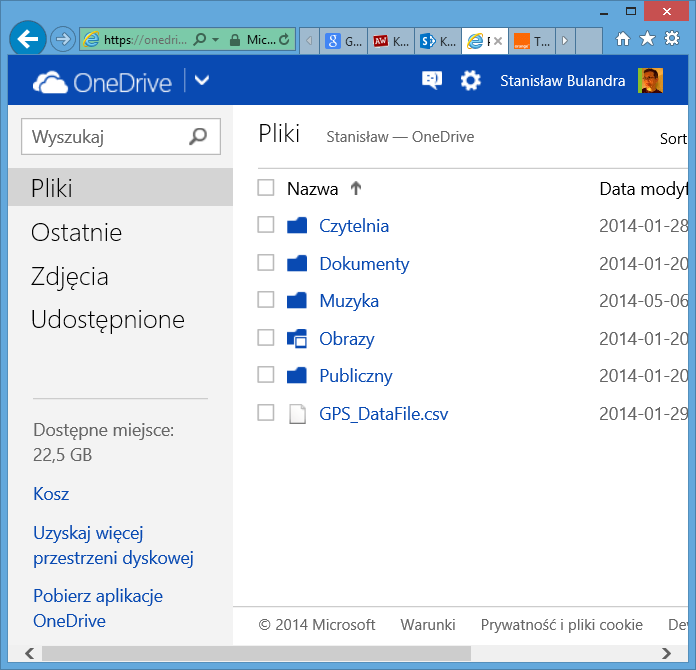
Task: Click the feedback chat bubble icon
Action: tap(432, 81)
